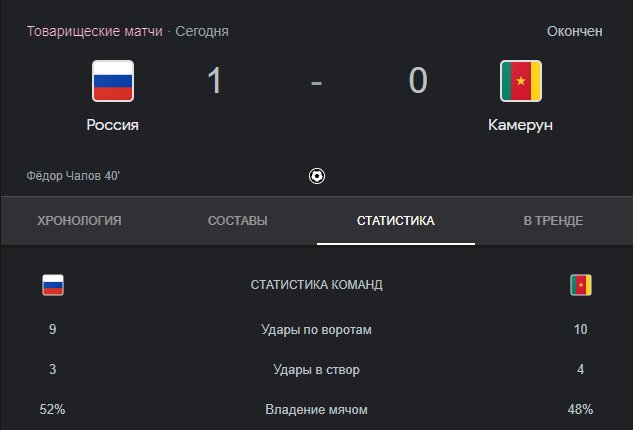Click the Россия team name
The width and height of the screenshot is (633, 430).
113,125
